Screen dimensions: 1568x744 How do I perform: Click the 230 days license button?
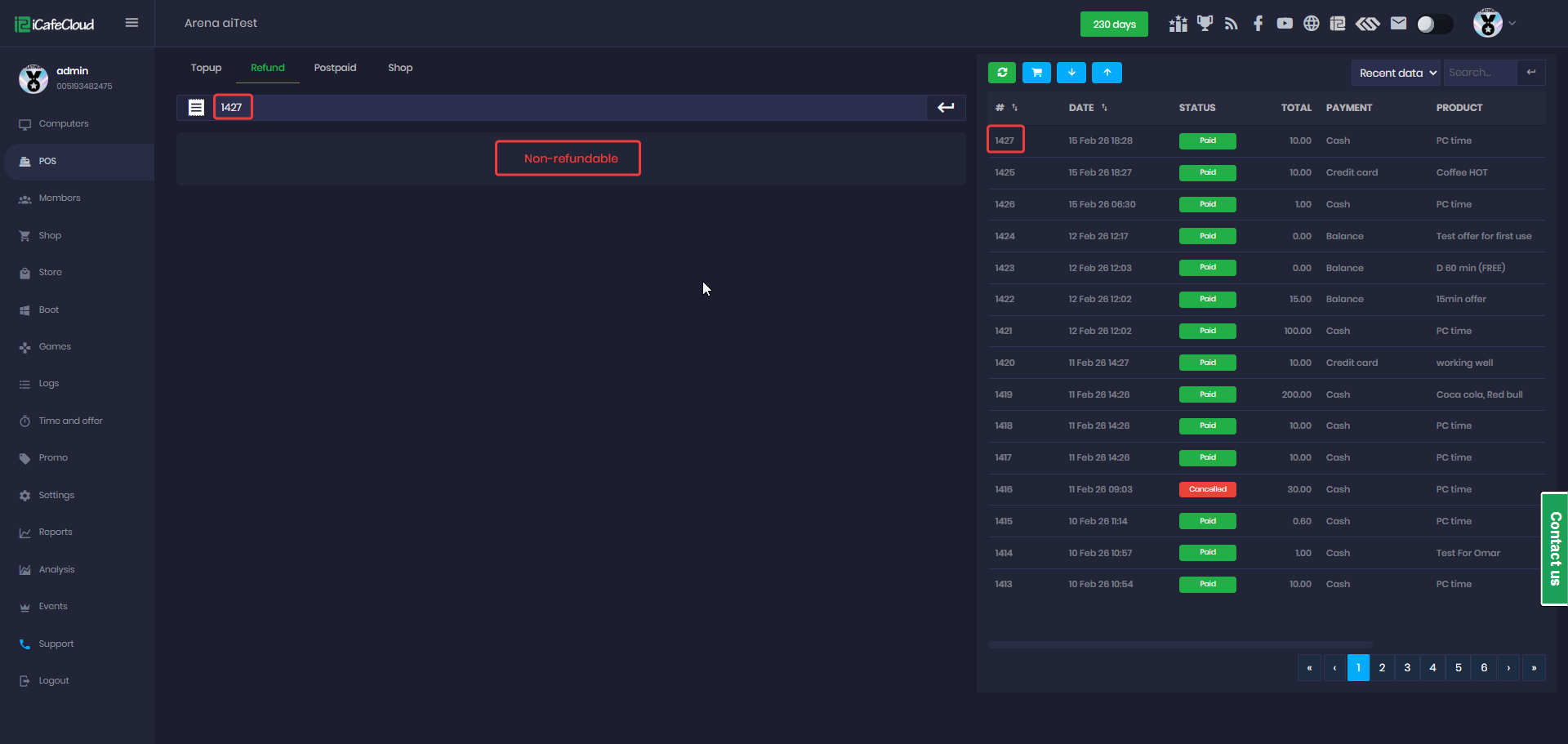[1114, 25]
